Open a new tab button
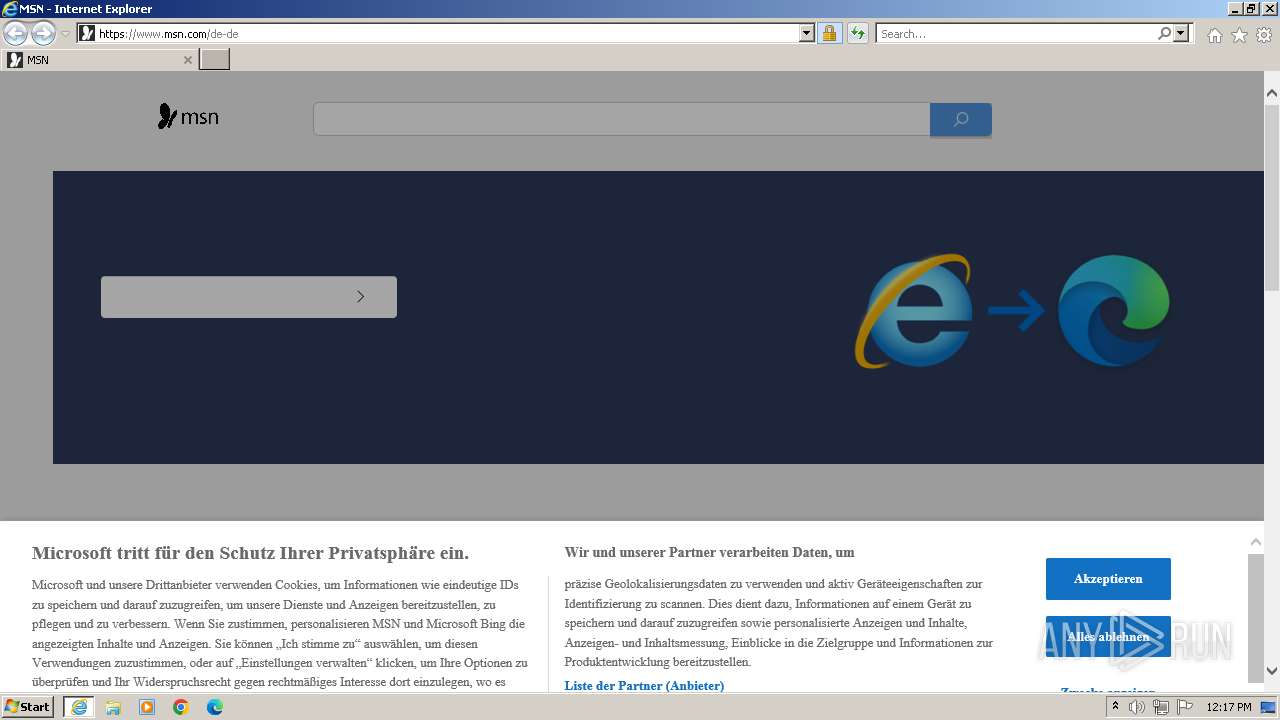Image resolution: width=1280 pixels, height=720 pixels. pyautogui.click(x=214, y=60)
